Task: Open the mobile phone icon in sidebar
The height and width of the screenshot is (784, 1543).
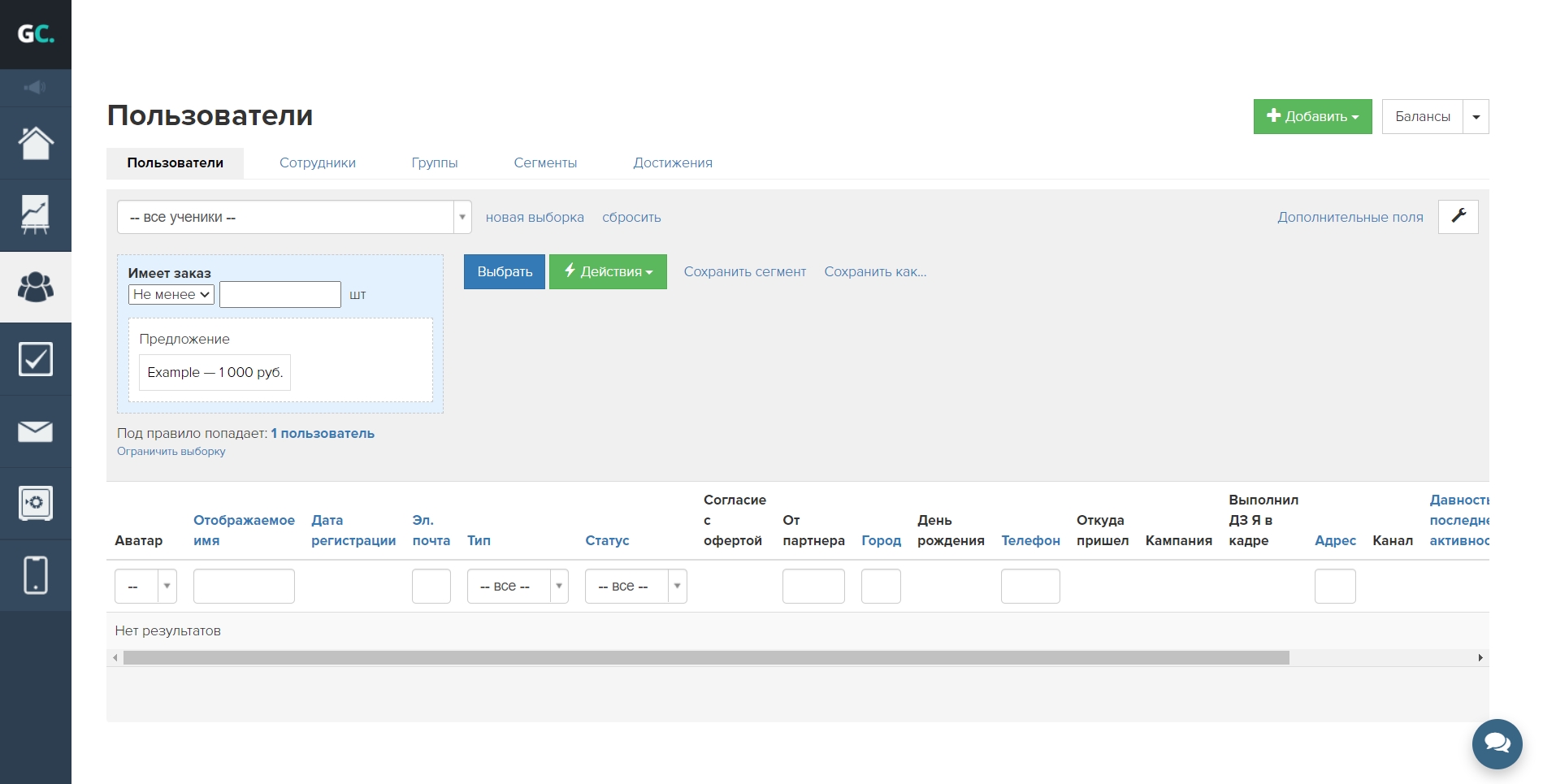Action: click(x=35, y=575)
